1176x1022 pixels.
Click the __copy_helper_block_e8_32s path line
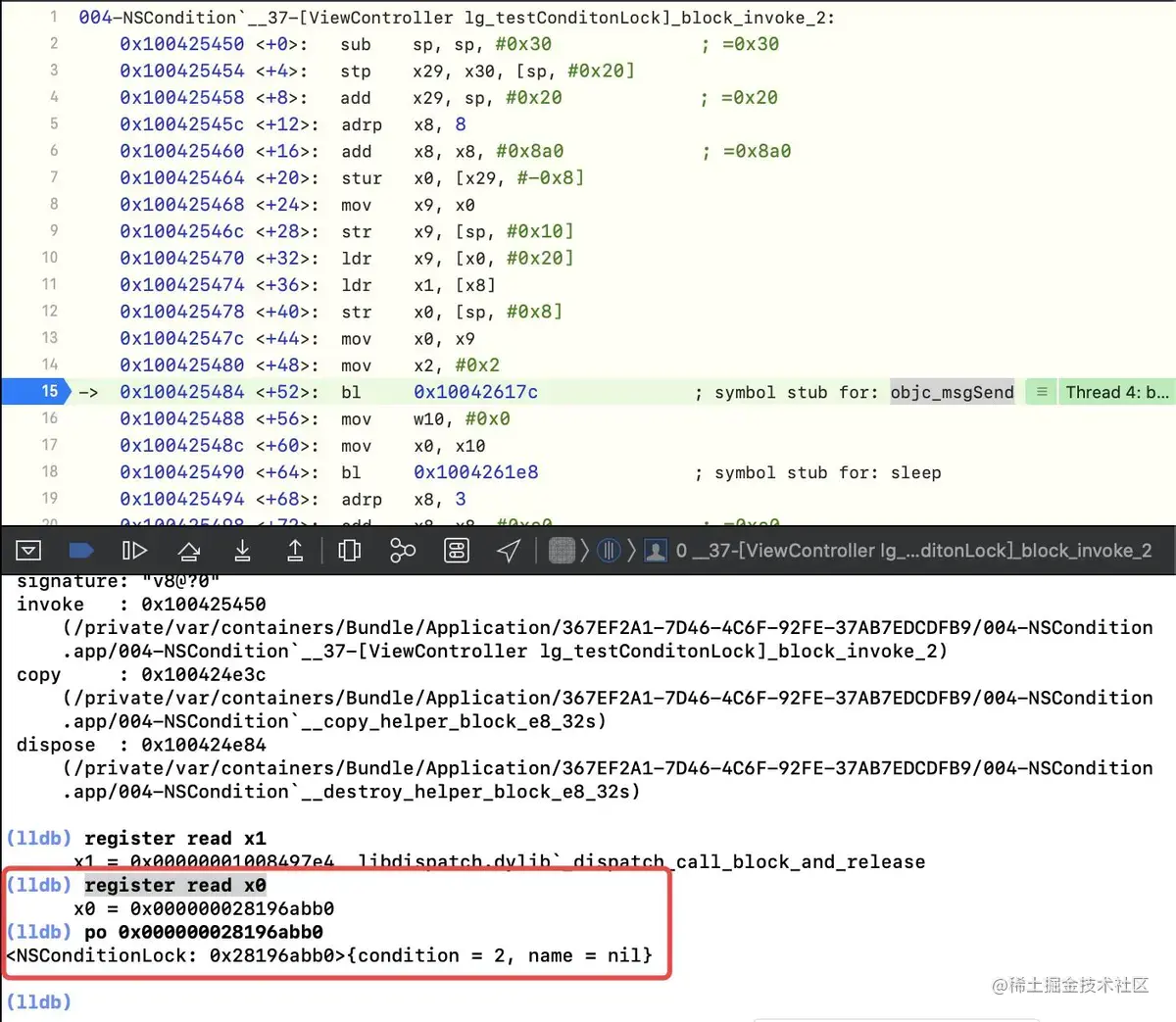pos(335,721)
